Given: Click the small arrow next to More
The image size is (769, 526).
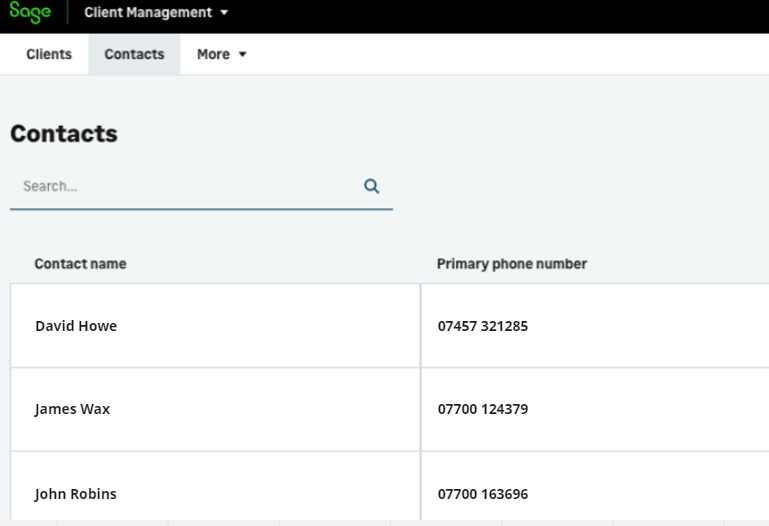Looking at the screenshot, I should point(242,55).
